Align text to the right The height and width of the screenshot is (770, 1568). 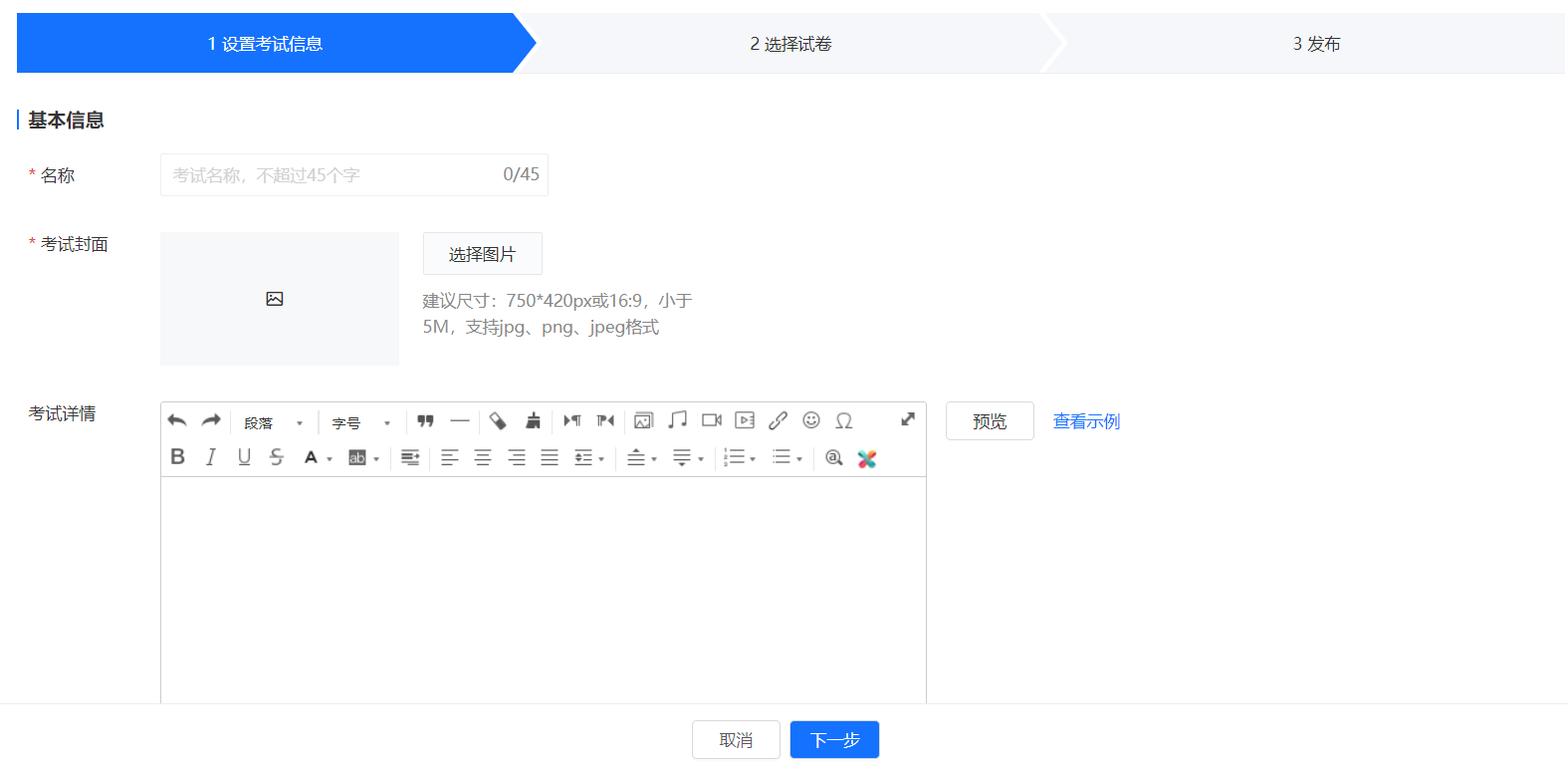coord(517,457)
